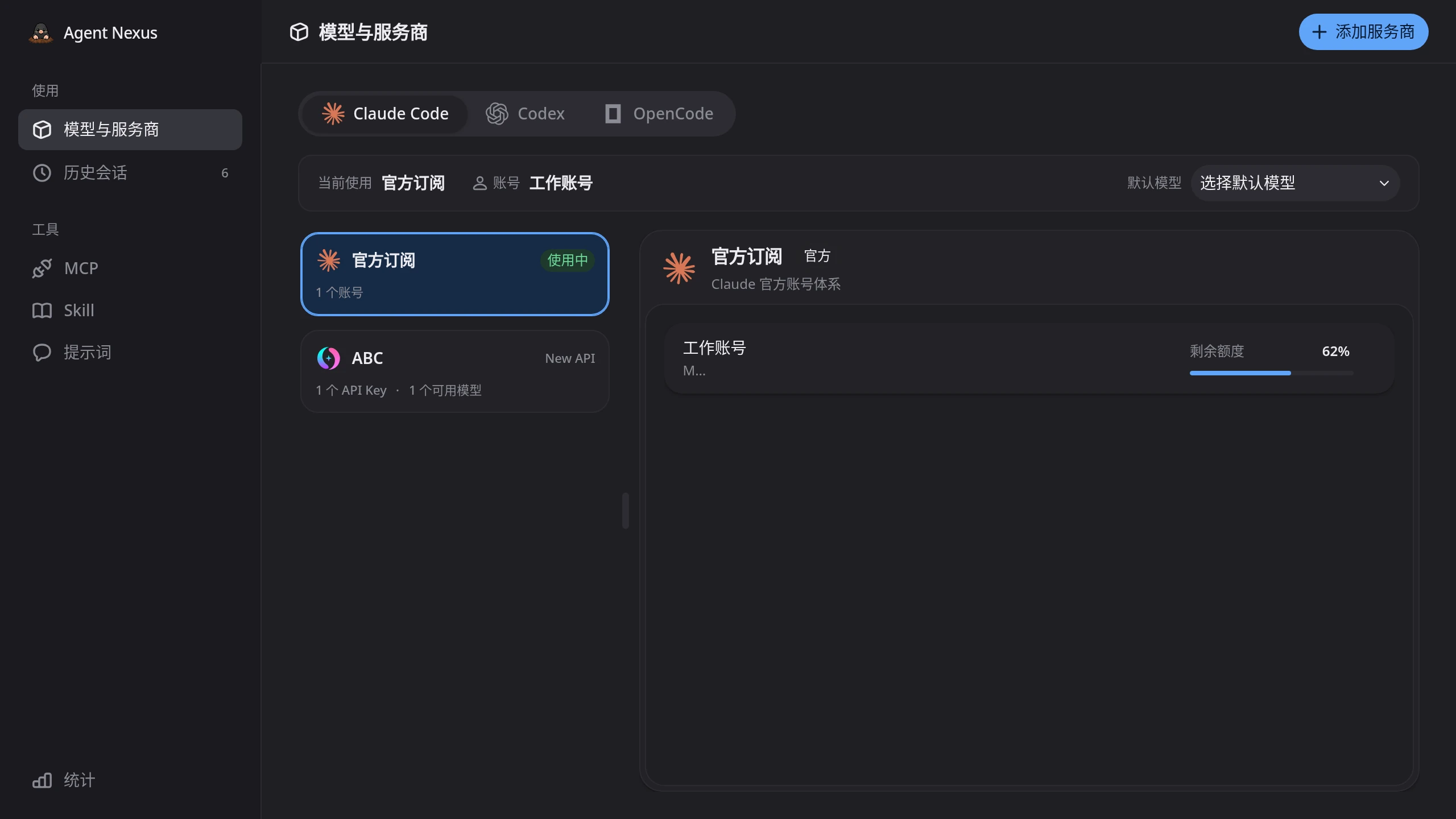Click the Agent Nexus mole logo
The height and width of the screenshot is (819, 1456).
pyautogui.click(x=41, y=33)
